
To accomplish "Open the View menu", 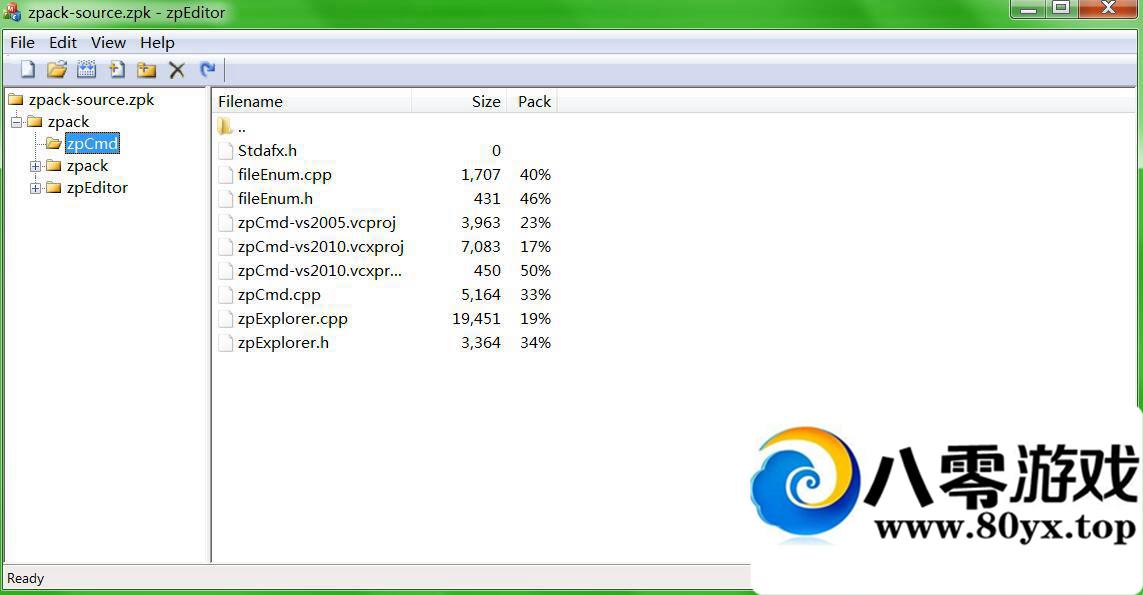I will point(108,42).
